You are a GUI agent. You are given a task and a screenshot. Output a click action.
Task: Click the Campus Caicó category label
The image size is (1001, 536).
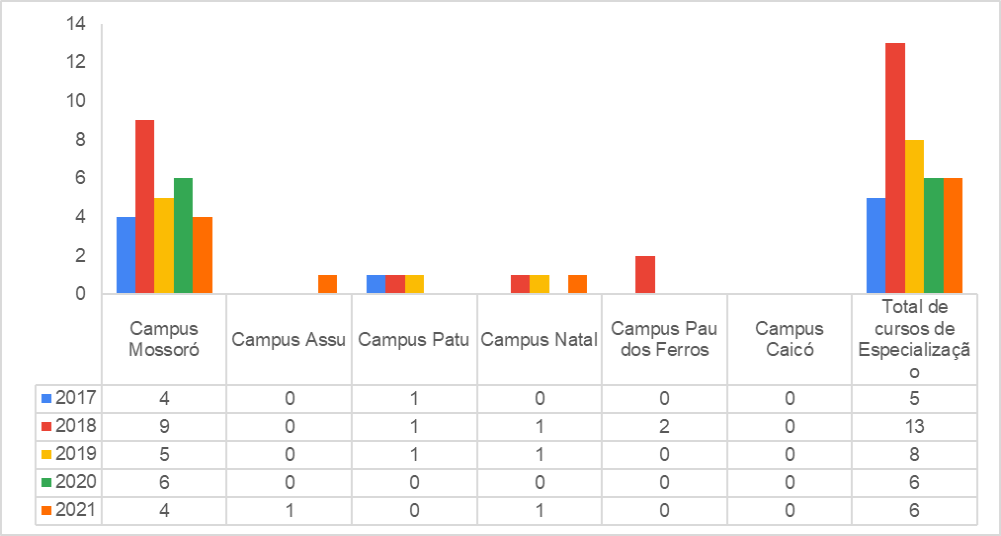(x=789, y=339)
